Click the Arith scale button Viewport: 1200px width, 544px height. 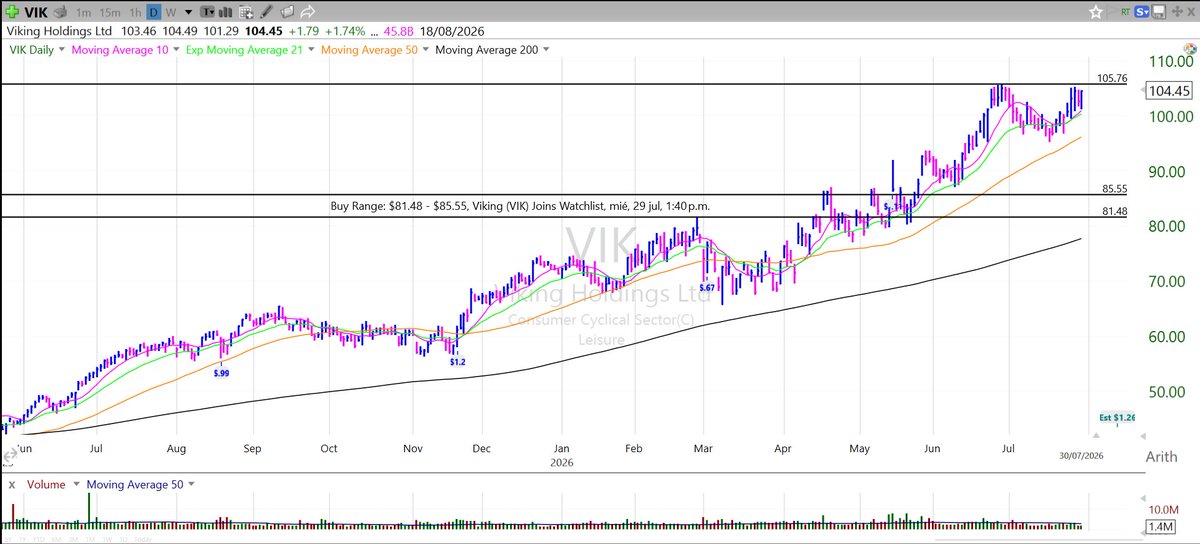click(1163, 457)
